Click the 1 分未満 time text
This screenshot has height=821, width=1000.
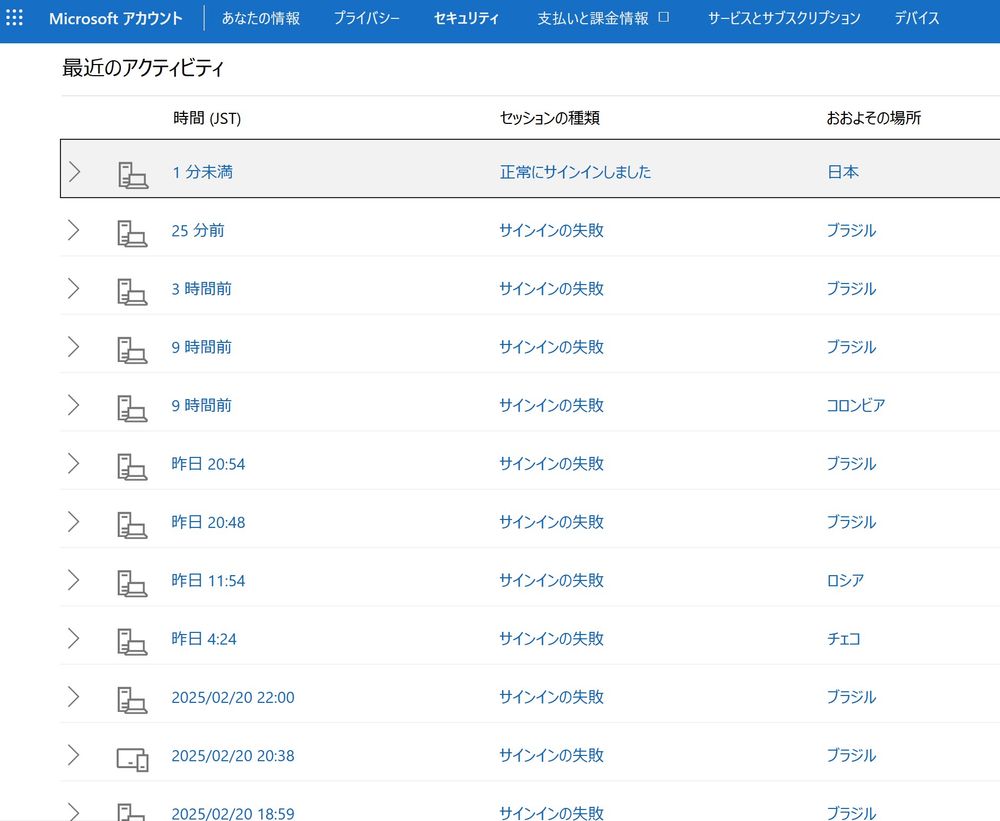pyautogui.click(x=202, y=172)
